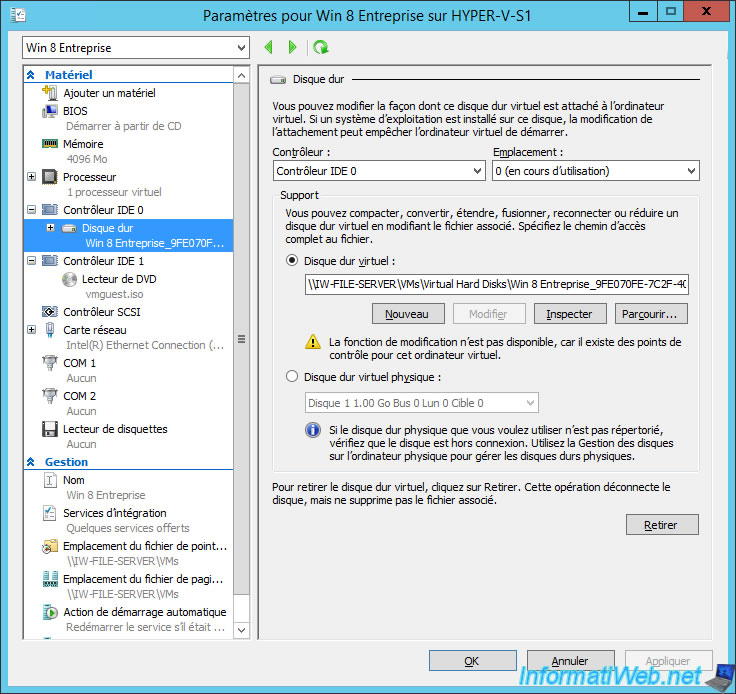Screen dimensions: 736x694
Task: Click the blue information icon
Action: pos(313,430)
